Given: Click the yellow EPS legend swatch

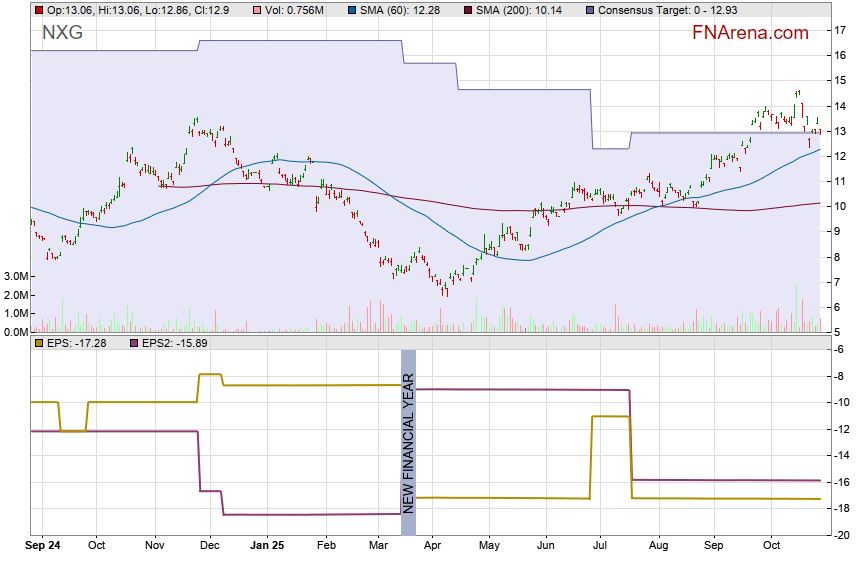Looking at the screenshot, I should click(39, 343).
